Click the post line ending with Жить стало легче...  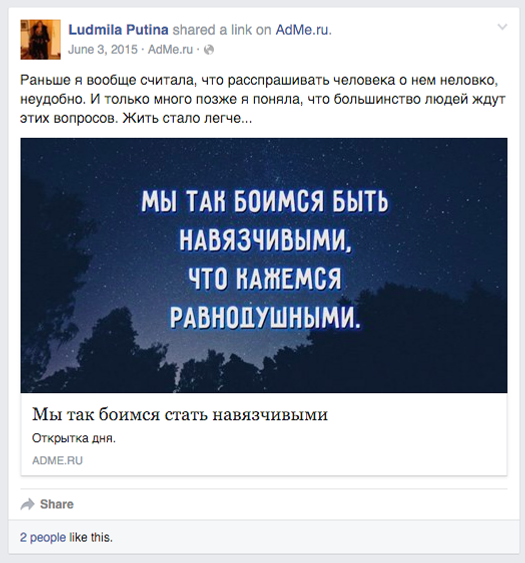[x=136, y=118]
